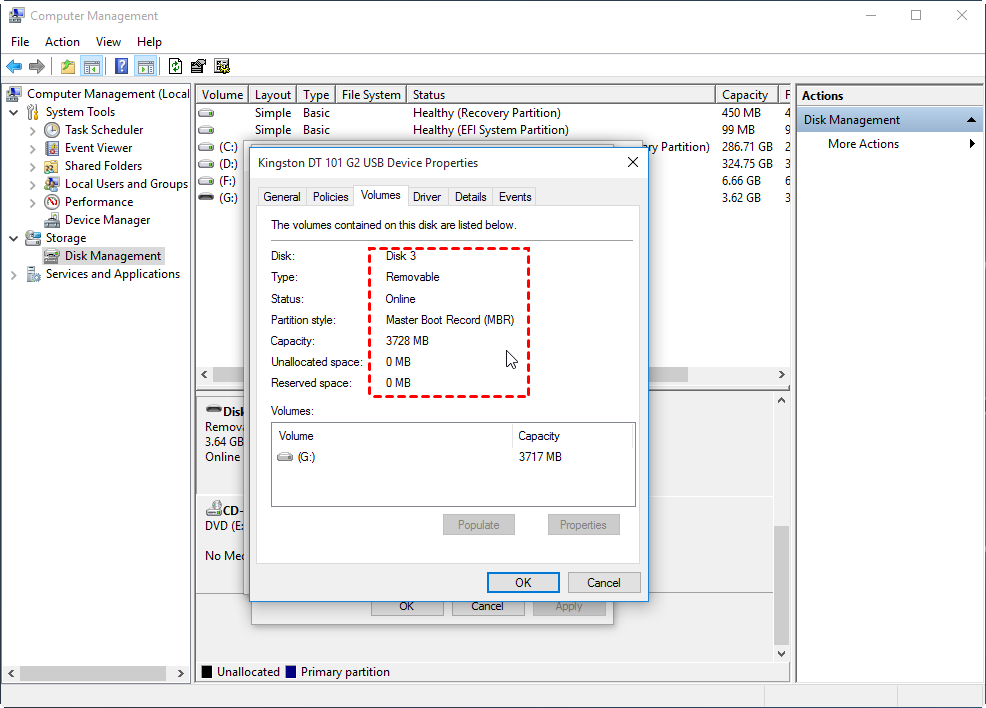Click the Up one level folder icon
This screenshot has width=986, height=708.
coord(68,66)
